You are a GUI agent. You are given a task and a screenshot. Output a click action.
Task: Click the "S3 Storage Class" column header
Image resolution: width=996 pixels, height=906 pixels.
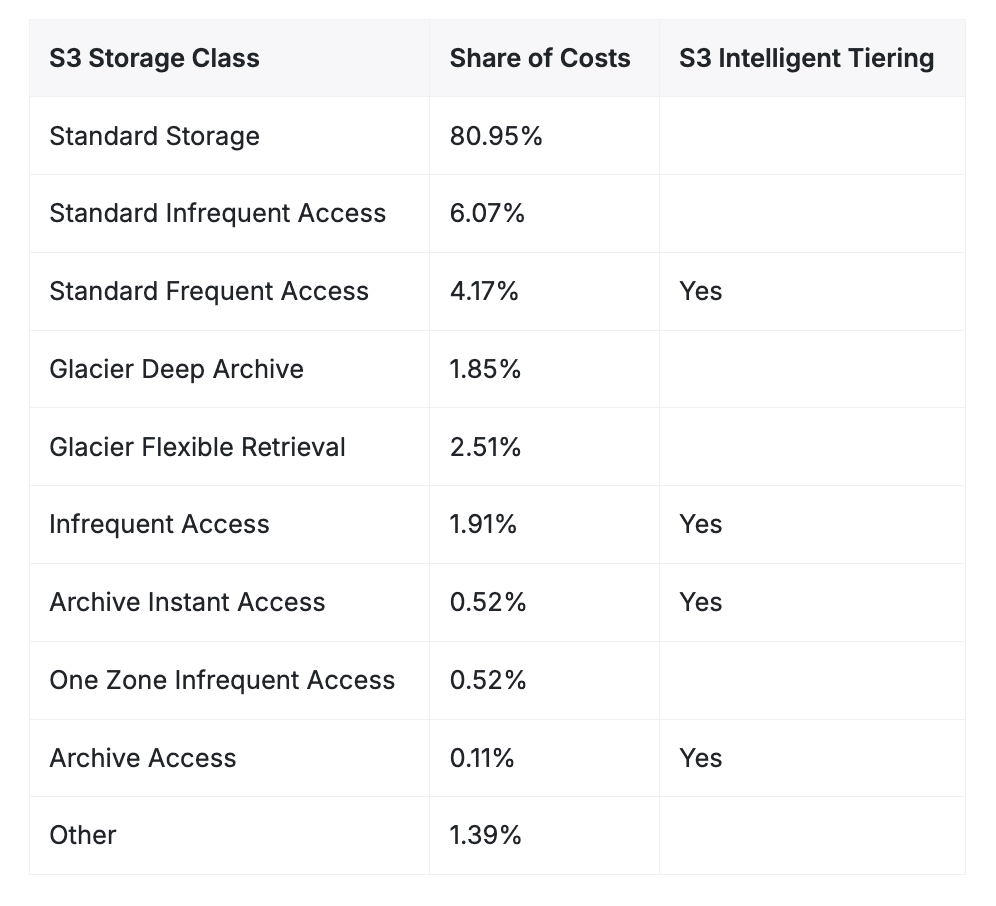click(x=154, y=58)
